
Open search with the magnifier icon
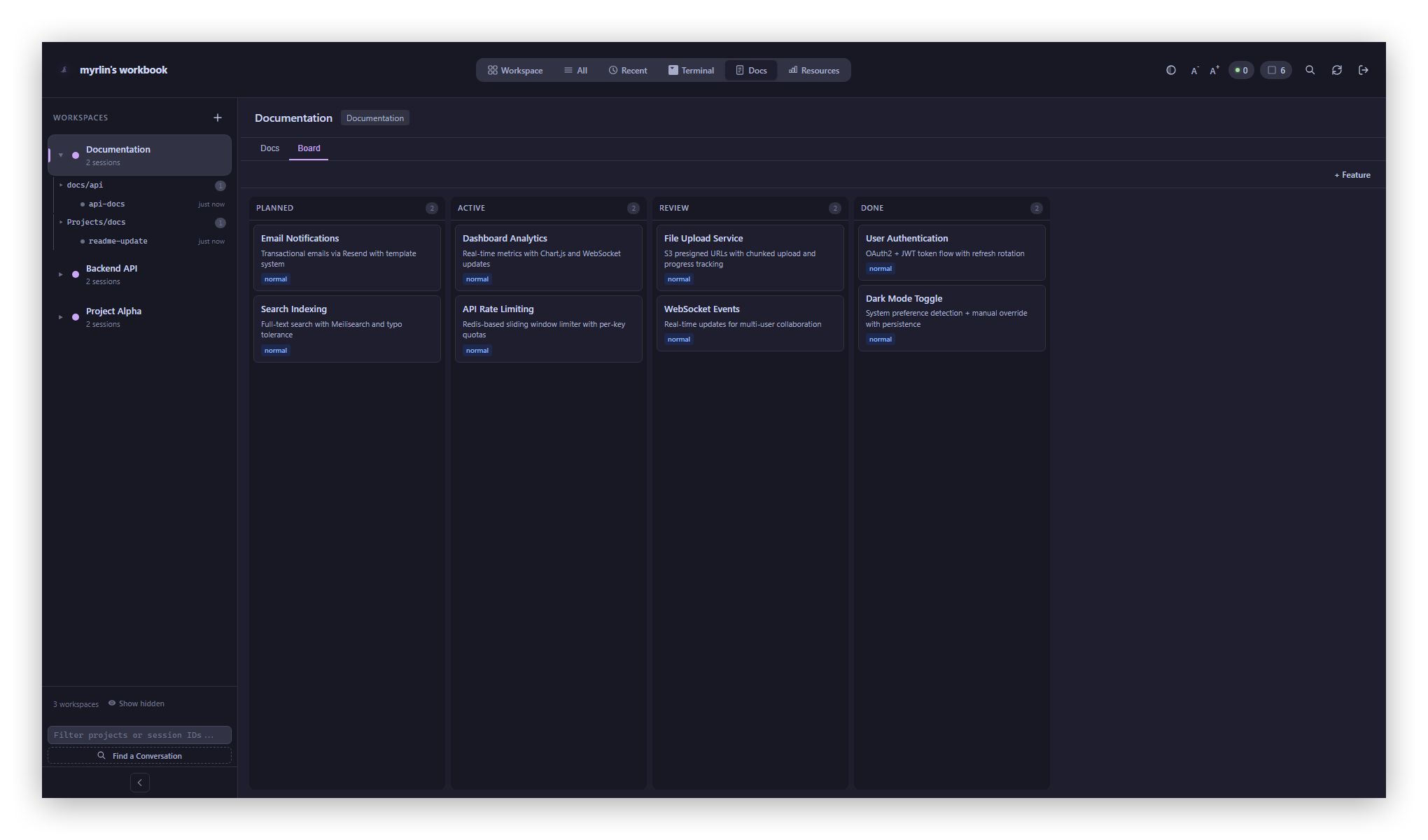click(x=1310, y=70)
